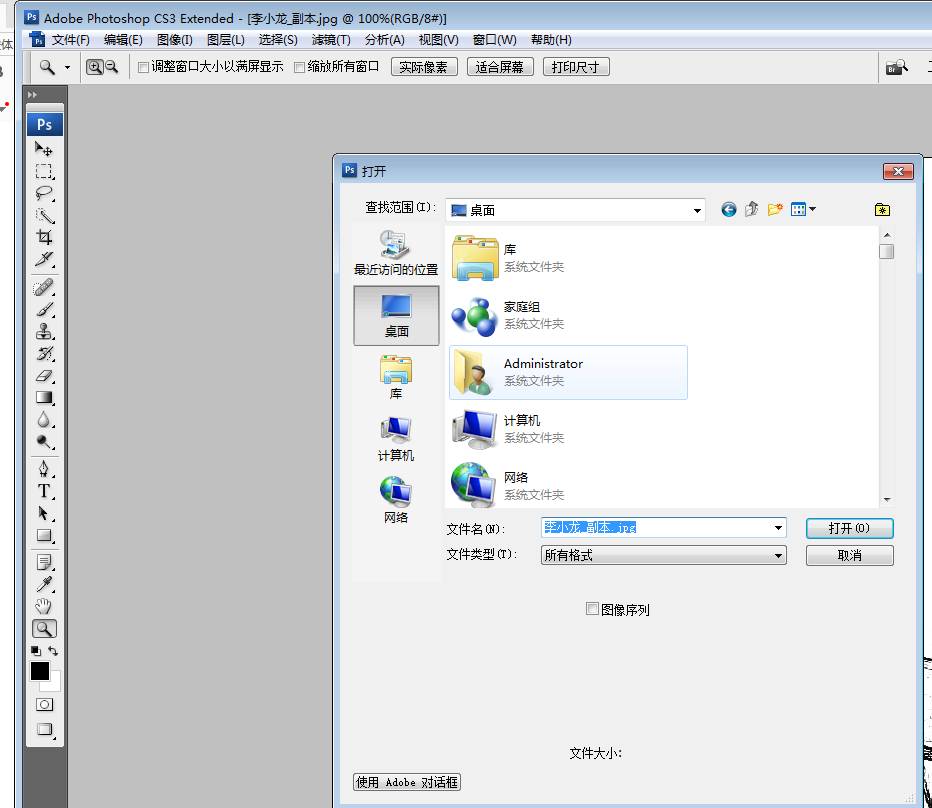
Task: Open the 滤镜(T) menu
Action: (331, 40)
